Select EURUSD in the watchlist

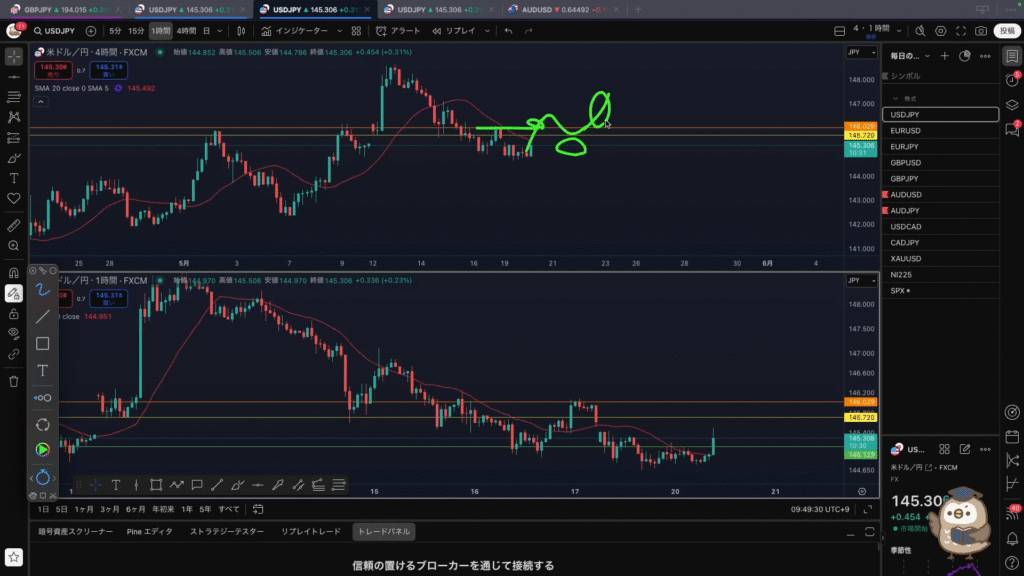[940, 131]
